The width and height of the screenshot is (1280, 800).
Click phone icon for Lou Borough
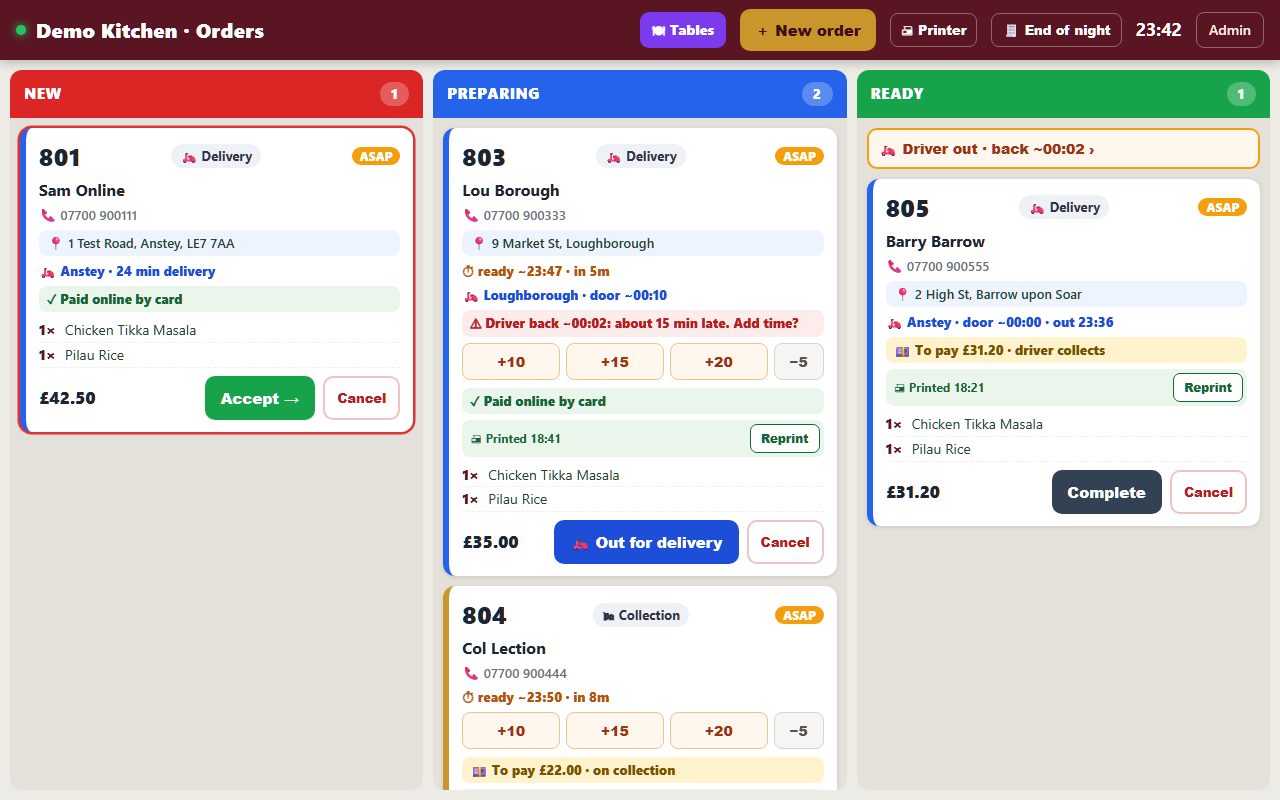471,215
